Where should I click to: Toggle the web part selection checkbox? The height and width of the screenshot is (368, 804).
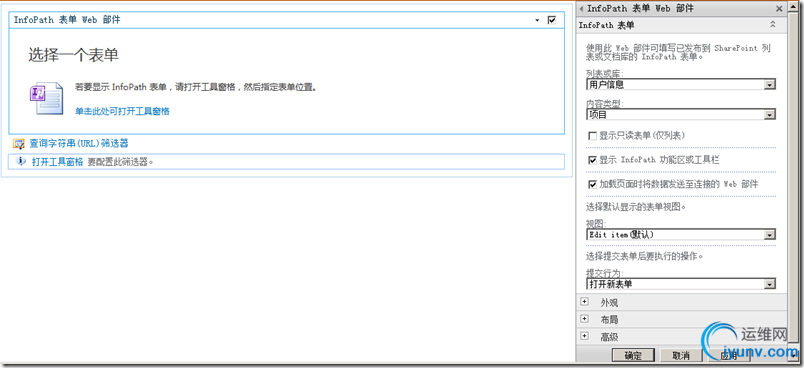pyautogui.click(x=552, y=20)
